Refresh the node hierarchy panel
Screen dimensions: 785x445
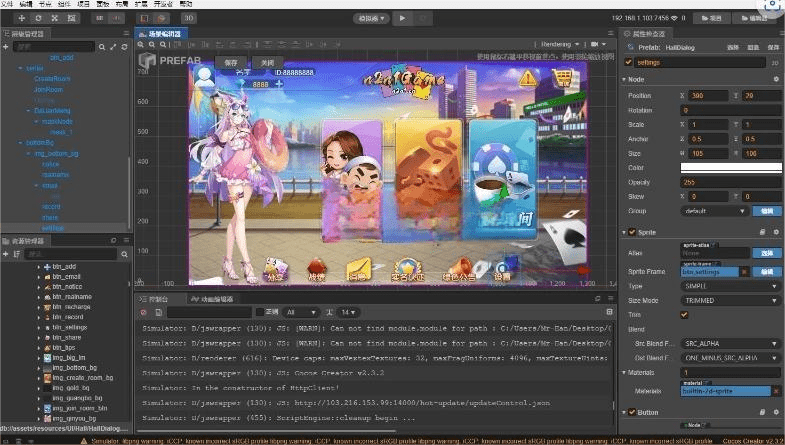[x=124, y=47]
